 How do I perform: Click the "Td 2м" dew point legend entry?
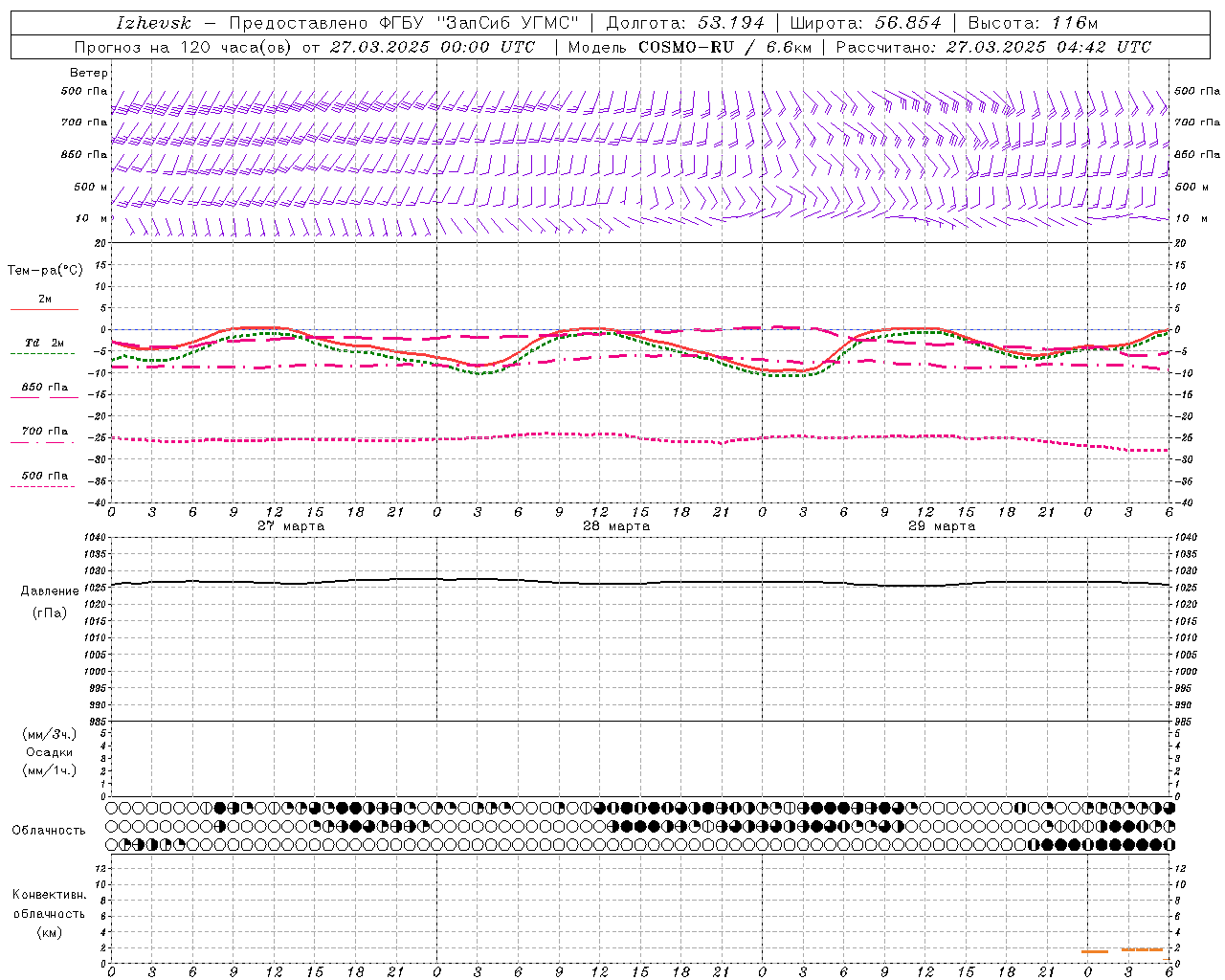[x=45, y=343]
